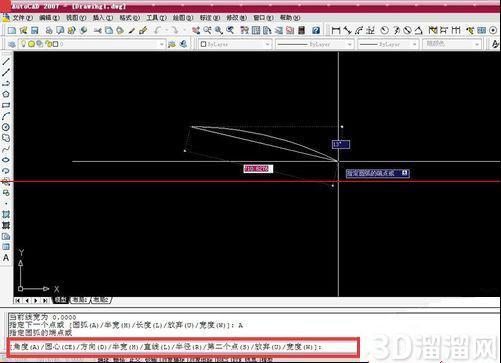Select the Radius dimension tool

(x=384, y=31)
